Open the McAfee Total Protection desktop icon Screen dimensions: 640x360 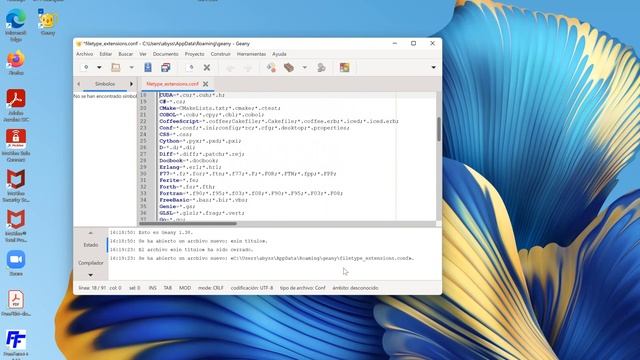tap(16, 226)
